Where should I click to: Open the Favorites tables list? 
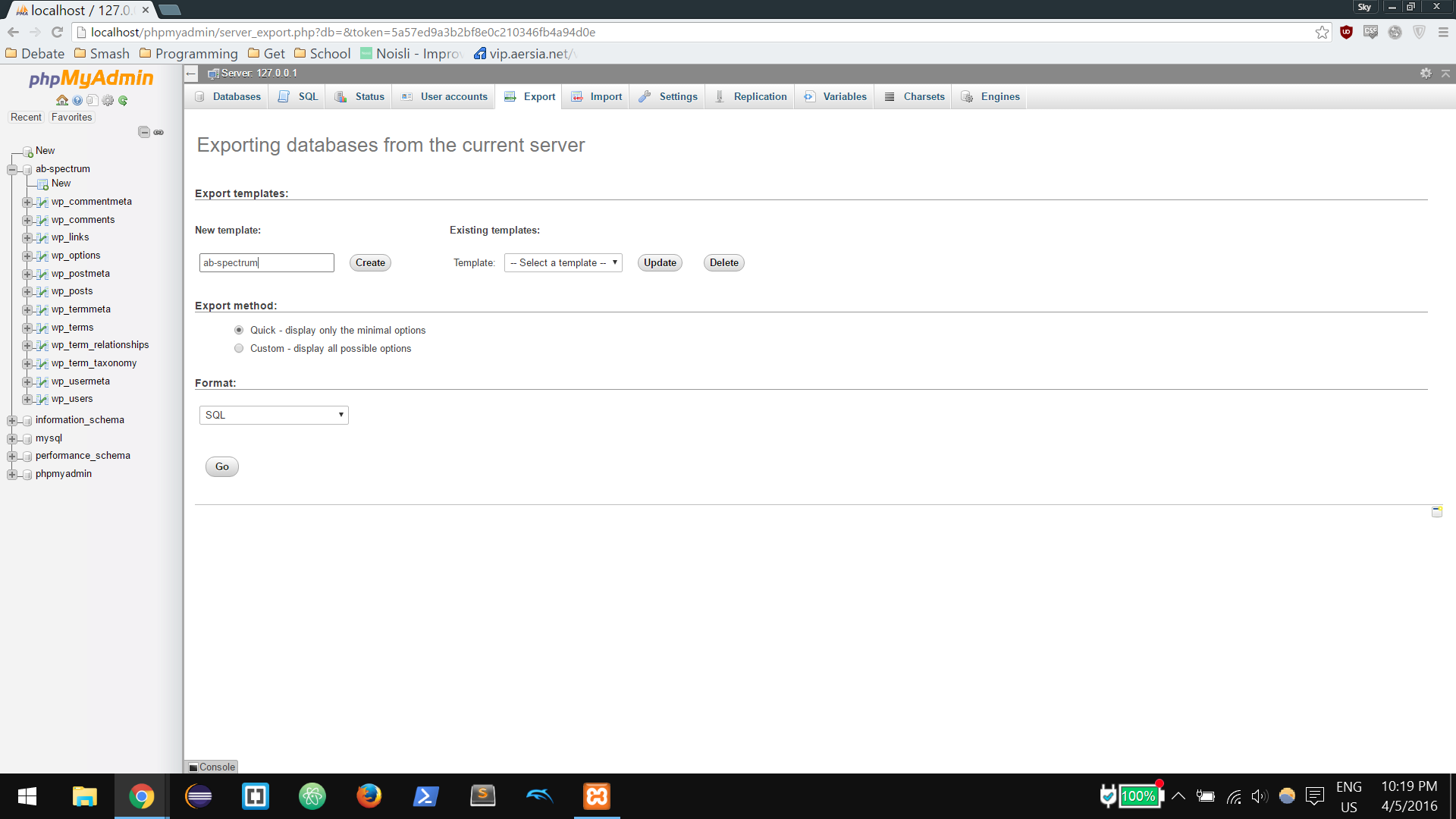click(x=72, y=117)
